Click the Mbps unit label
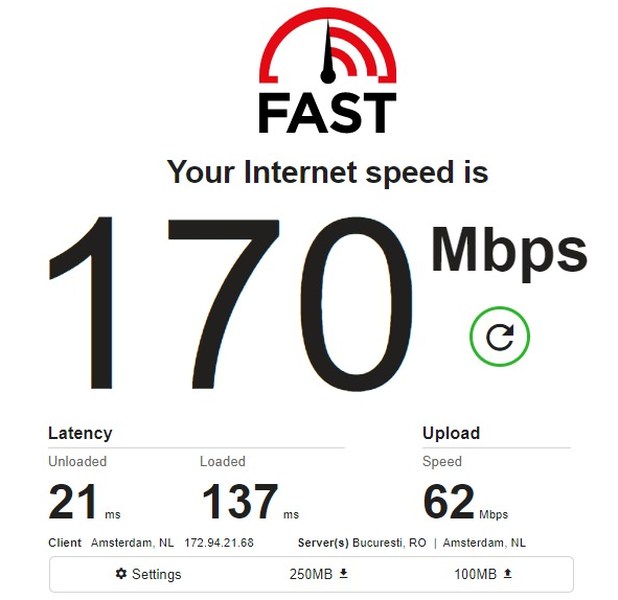 [x=509, y=253]
